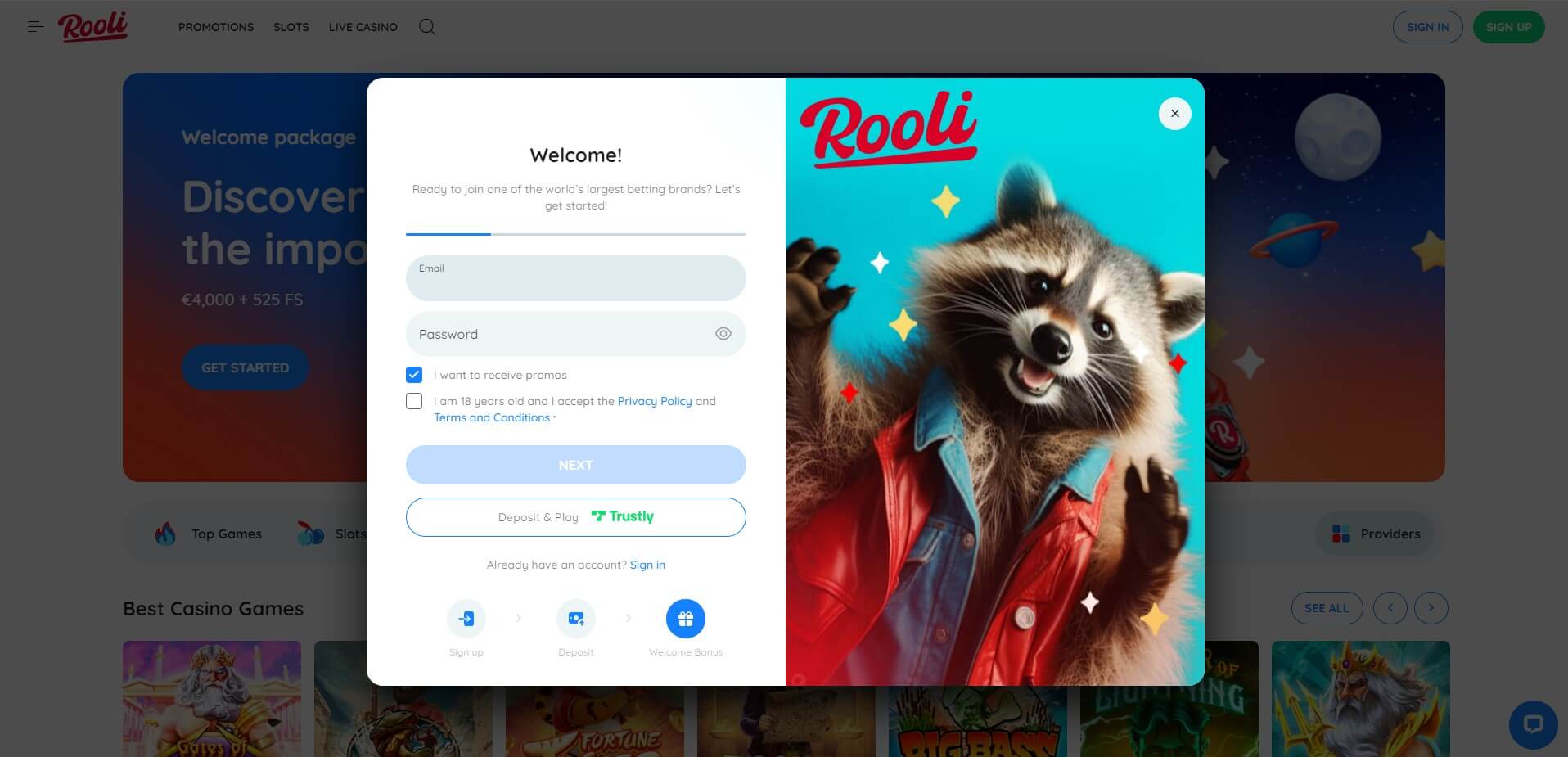Open the Privacy Policy link
Viewport: 1568px width, 757px height.
(655, 401)
